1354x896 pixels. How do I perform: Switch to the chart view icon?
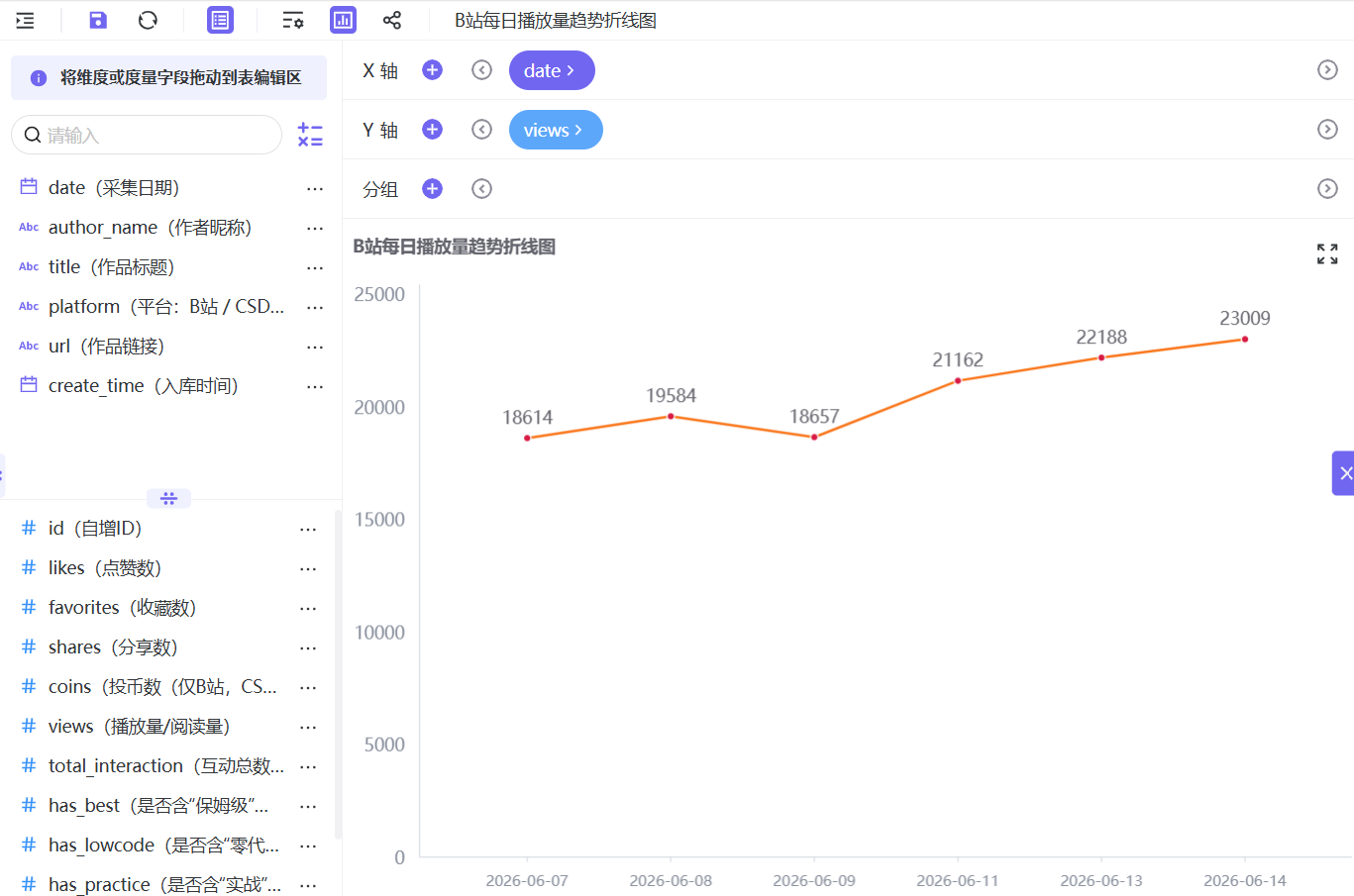(x=343, y=20)
